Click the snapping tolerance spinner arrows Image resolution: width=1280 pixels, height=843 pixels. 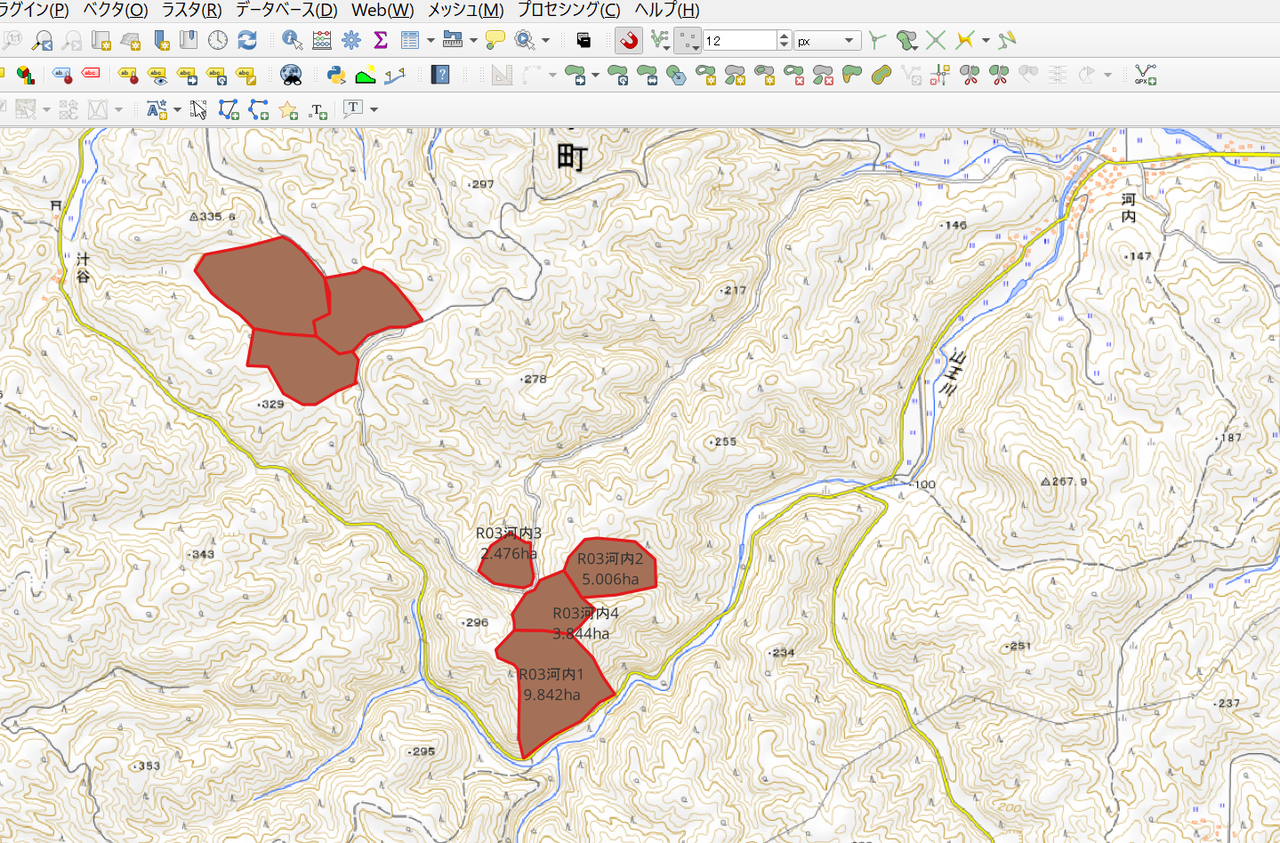click(784, 41)
